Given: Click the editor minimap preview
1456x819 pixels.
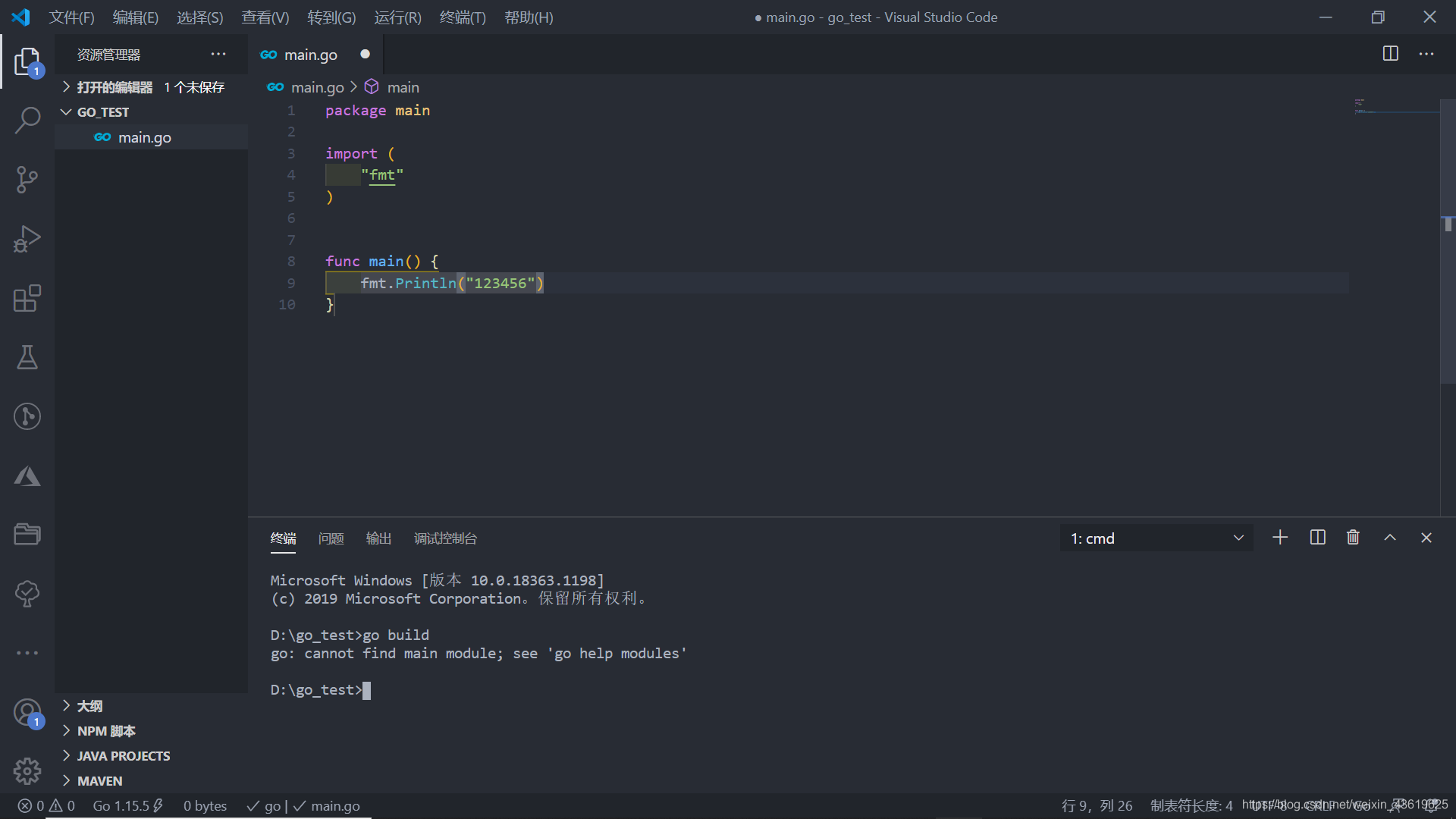Looking at the screenshot, I should point(1395,106).
